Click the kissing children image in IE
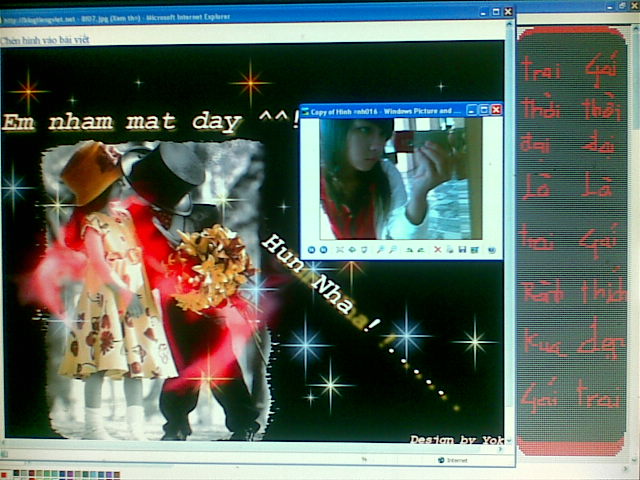This screenshot has width=640, height=480. 157,290
